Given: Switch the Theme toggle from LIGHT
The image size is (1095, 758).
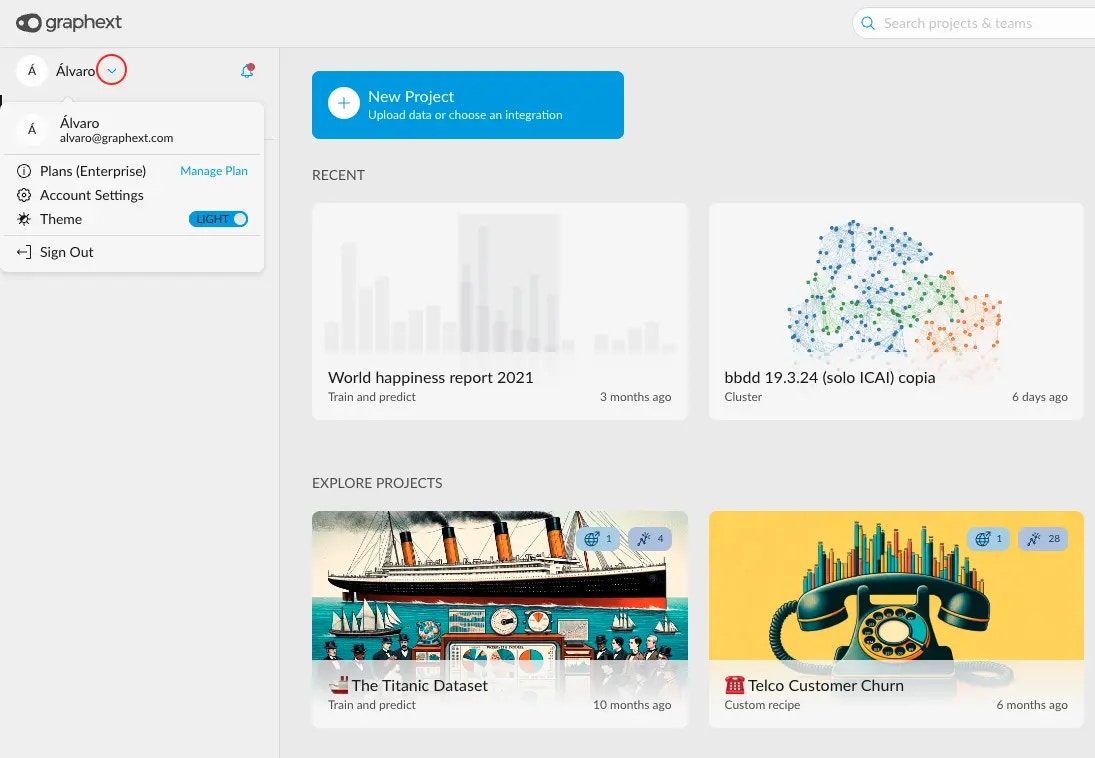Looking at the screenshot, I should click(x=218, y=219).
